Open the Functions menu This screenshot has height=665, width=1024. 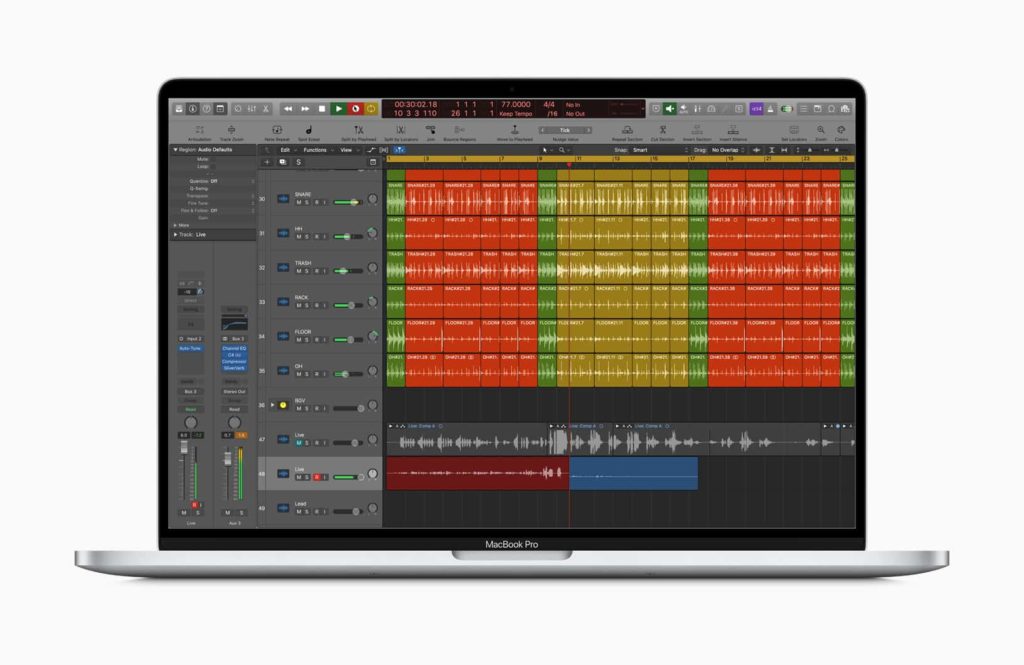(314, 149)
